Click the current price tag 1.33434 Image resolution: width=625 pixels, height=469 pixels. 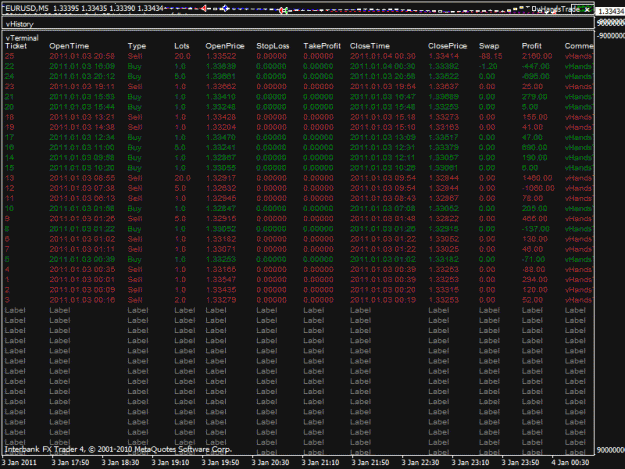(x=611, y=11)
